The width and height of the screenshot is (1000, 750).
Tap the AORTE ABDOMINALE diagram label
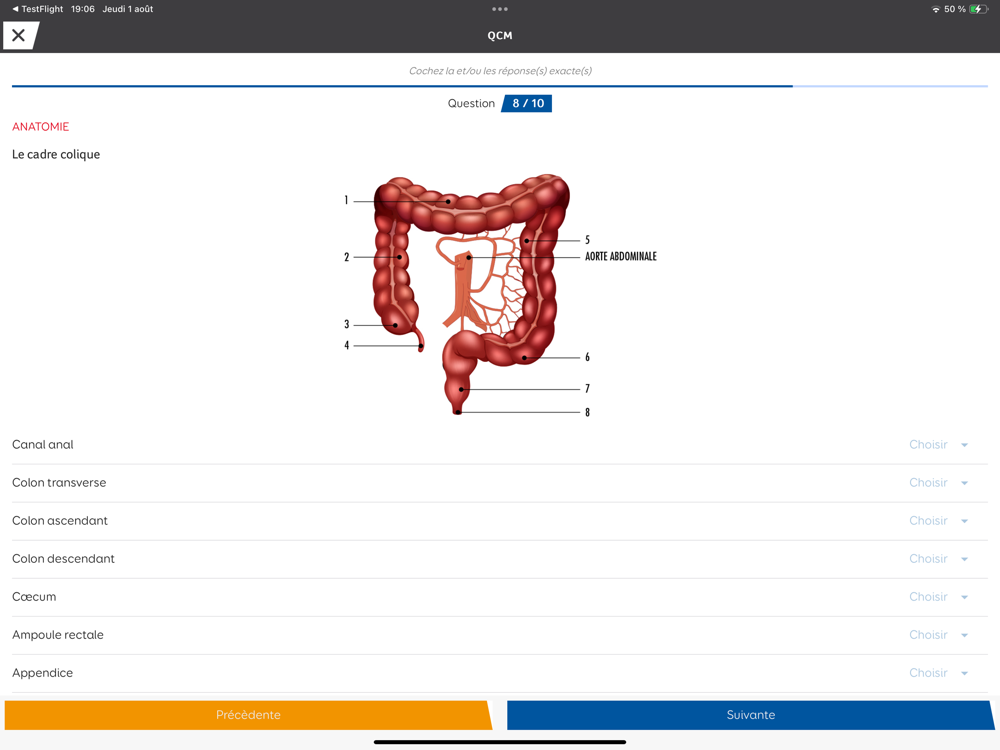(x=621, y=256)
